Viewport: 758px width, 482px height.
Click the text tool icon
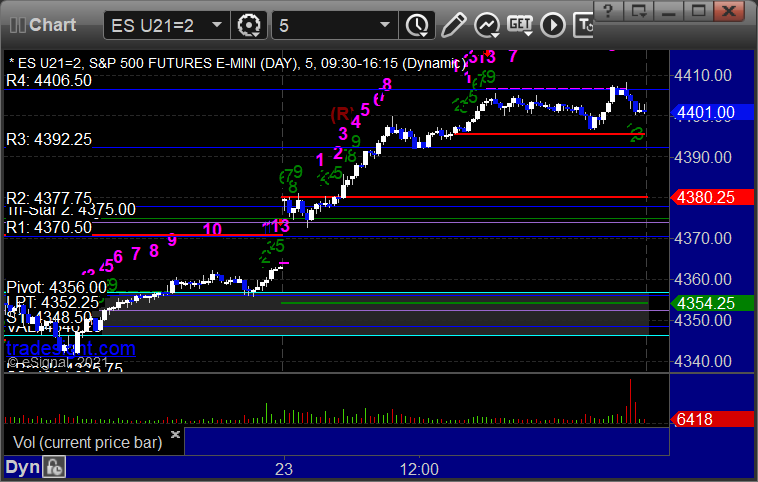(583, 25)
